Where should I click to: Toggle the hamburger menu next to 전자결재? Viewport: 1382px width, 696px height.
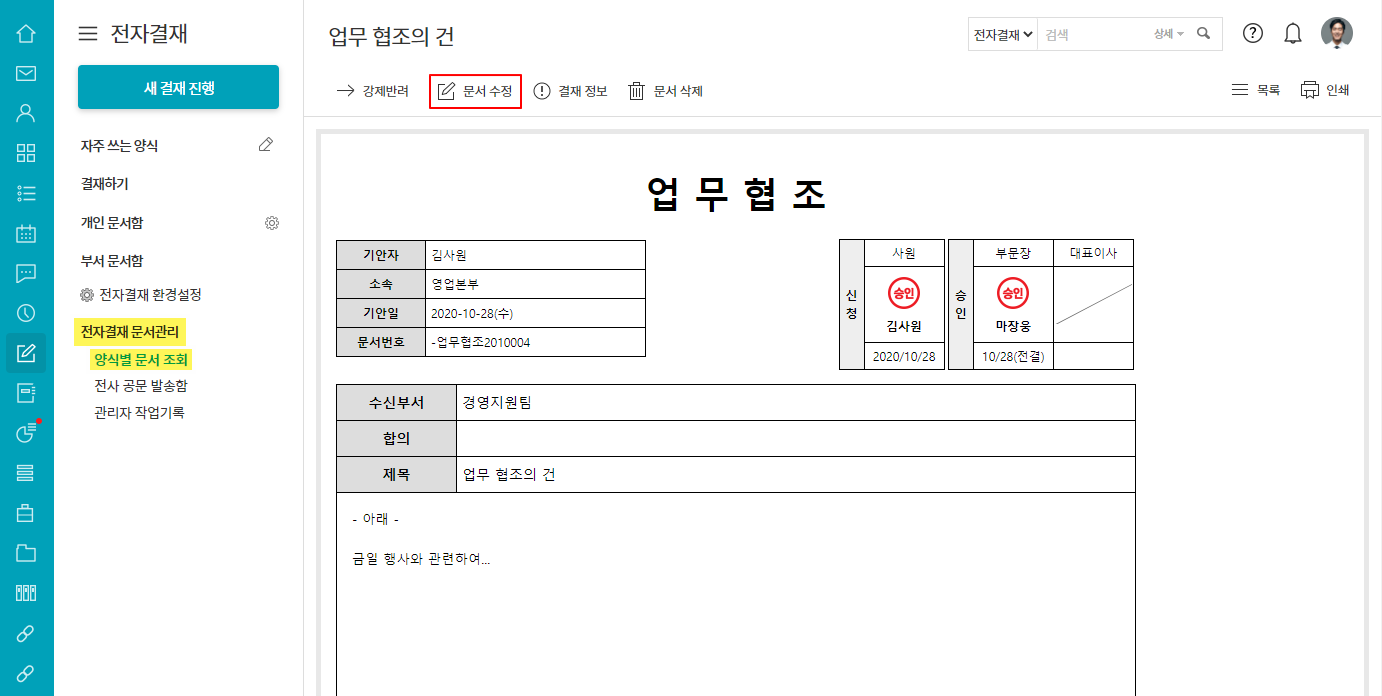89,34
